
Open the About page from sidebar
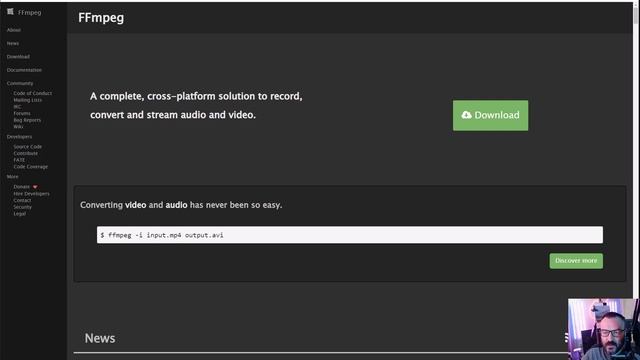tap(13, 30)
